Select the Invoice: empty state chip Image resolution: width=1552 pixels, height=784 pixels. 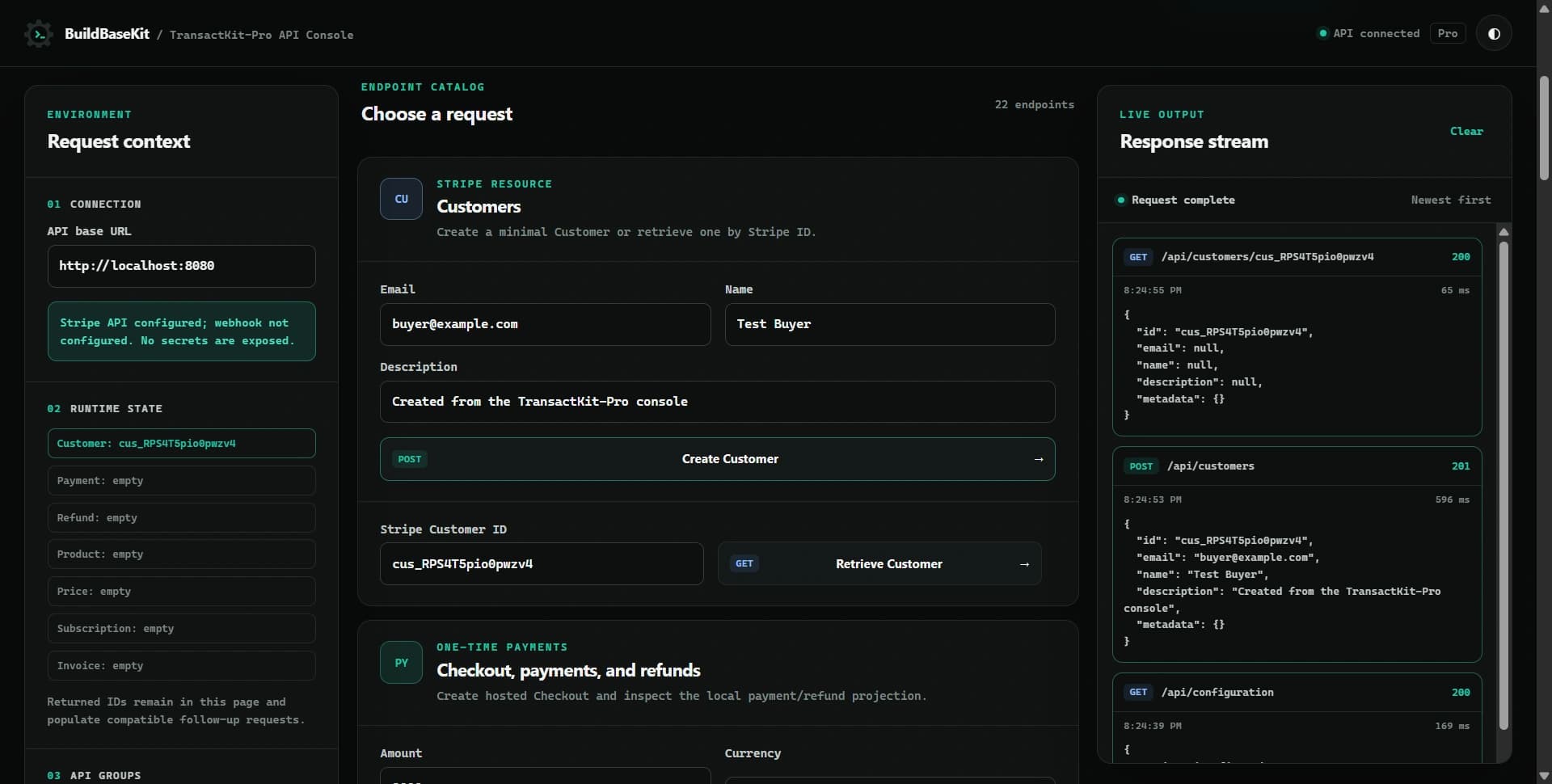click(x=181, y=666)
